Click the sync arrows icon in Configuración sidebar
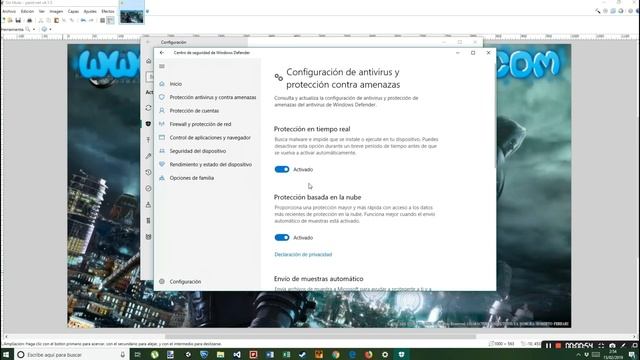This screenshot has width=640, height=360. coord(149,108)
